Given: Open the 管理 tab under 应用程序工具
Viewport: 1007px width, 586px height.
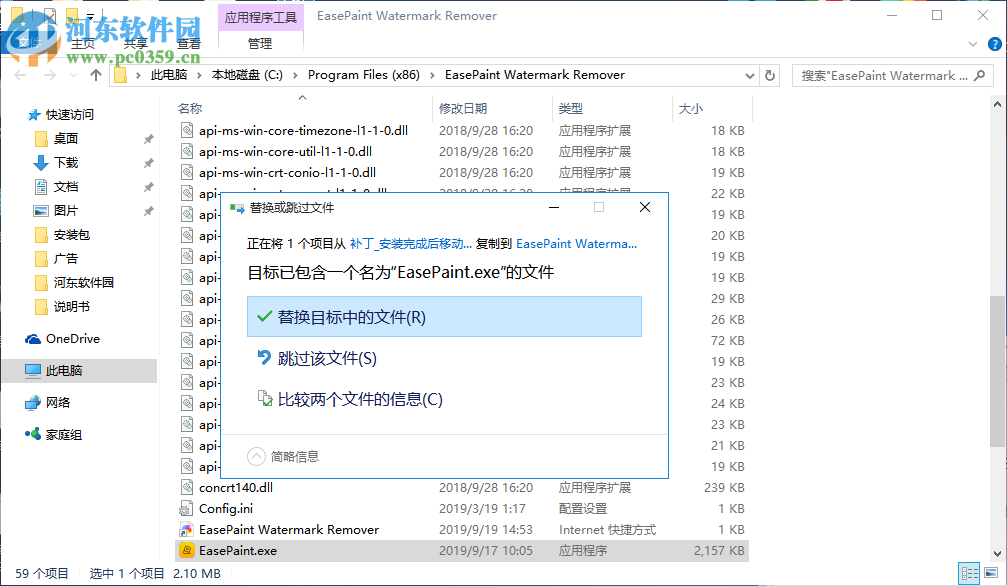Looking at the screenshot, I should click(x=260, y=43).
